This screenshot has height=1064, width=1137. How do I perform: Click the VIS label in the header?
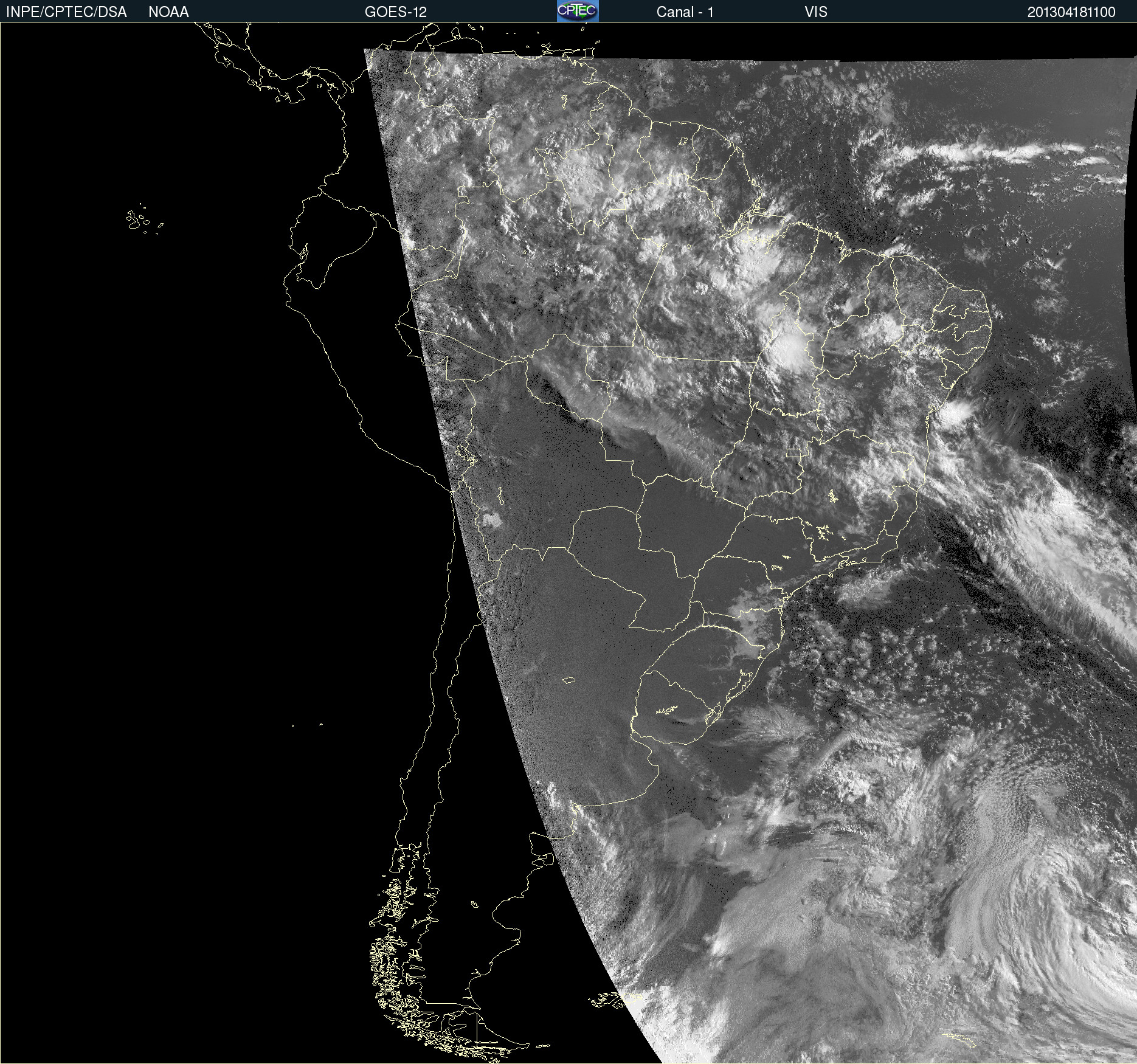[816, 12]
